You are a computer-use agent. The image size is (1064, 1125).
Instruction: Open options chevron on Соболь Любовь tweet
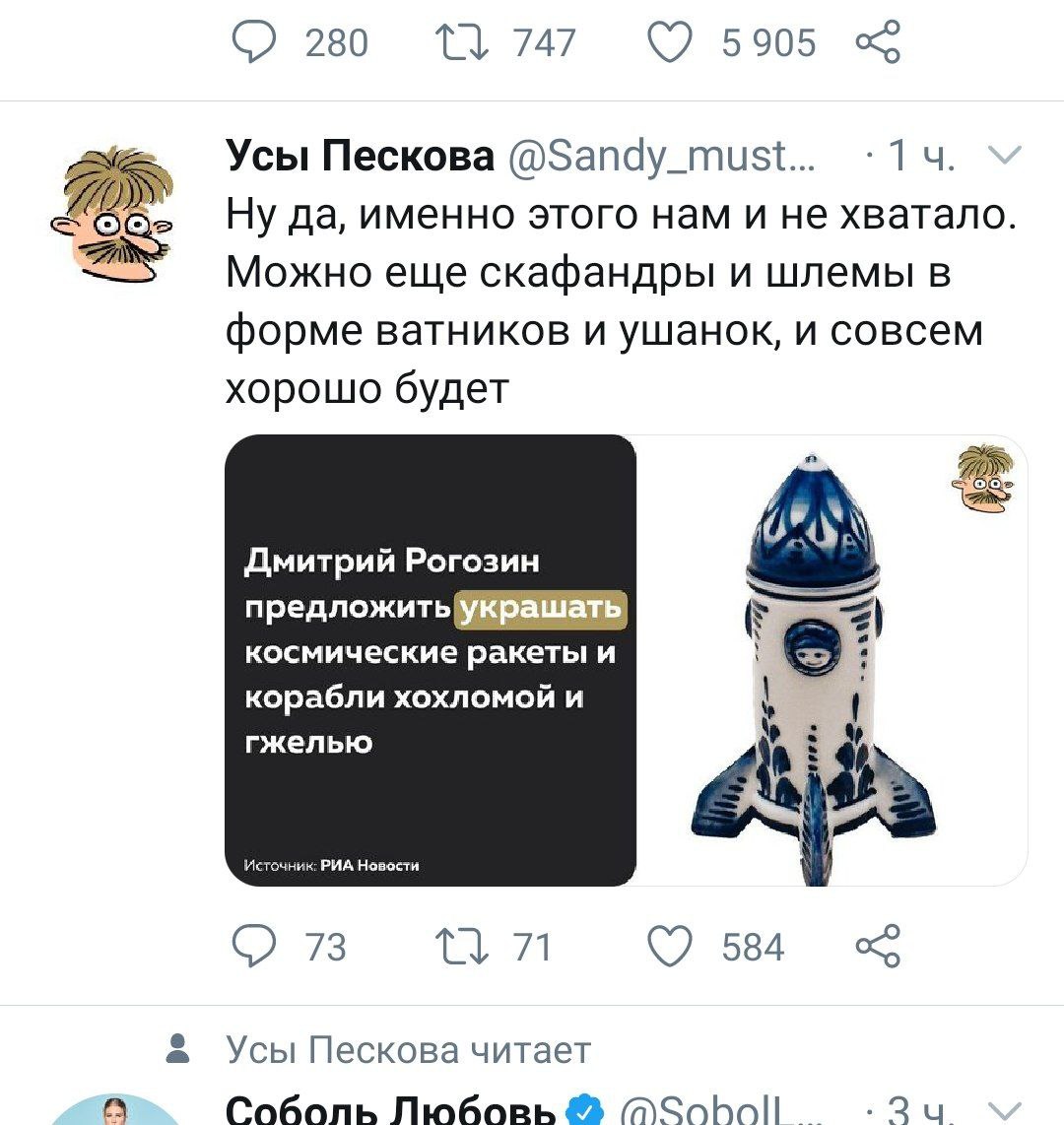1005,1109
